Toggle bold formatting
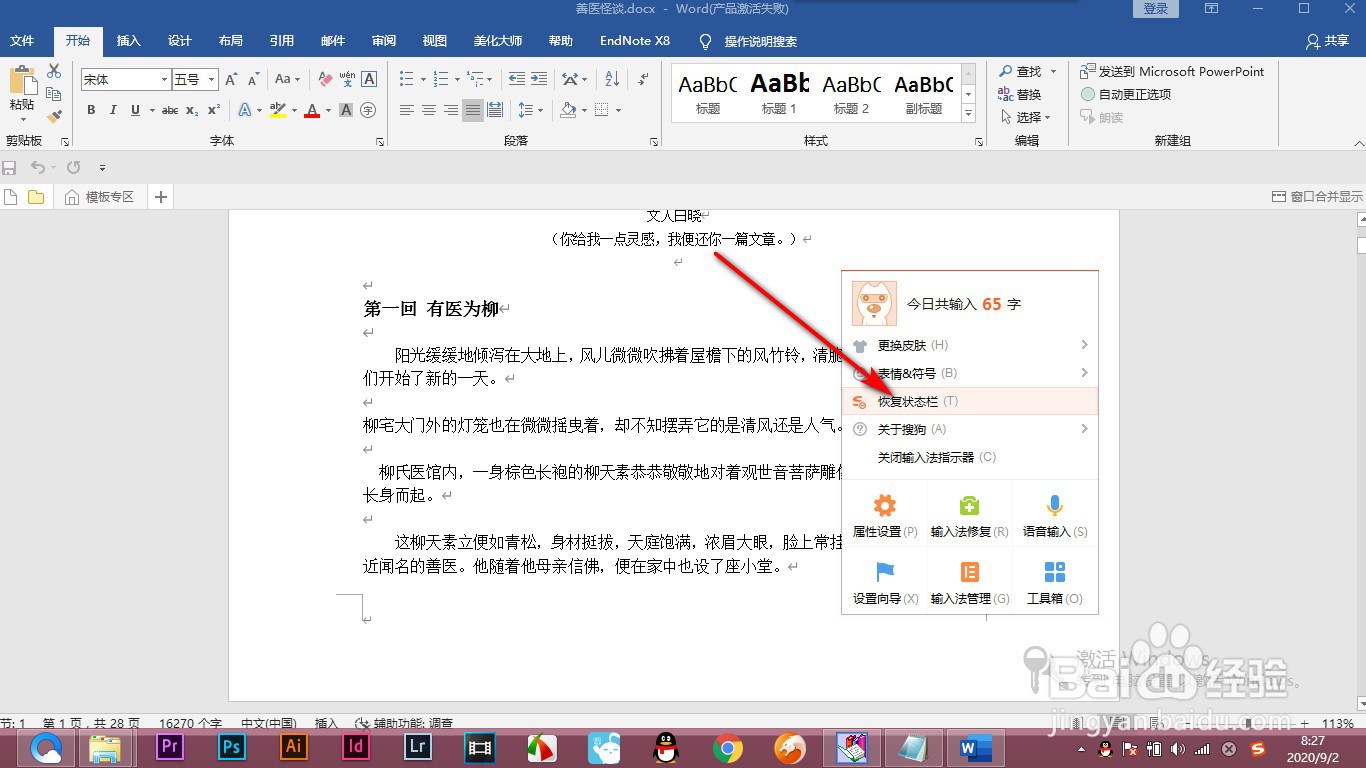 click(91, 110)
